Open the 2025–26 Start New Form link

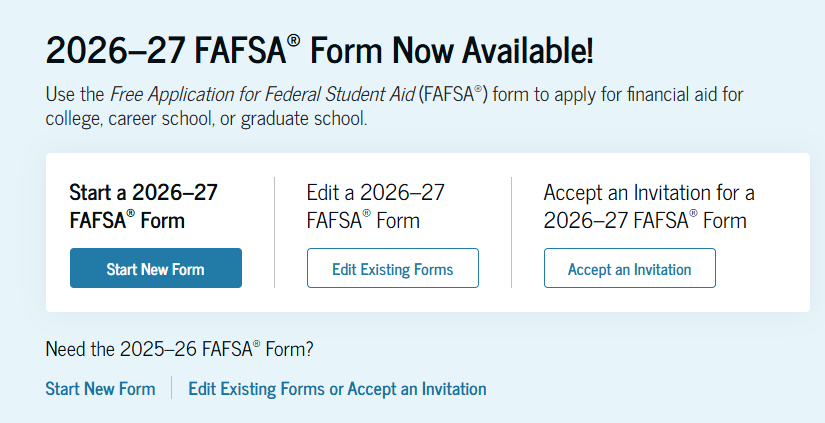click(100, 389)
